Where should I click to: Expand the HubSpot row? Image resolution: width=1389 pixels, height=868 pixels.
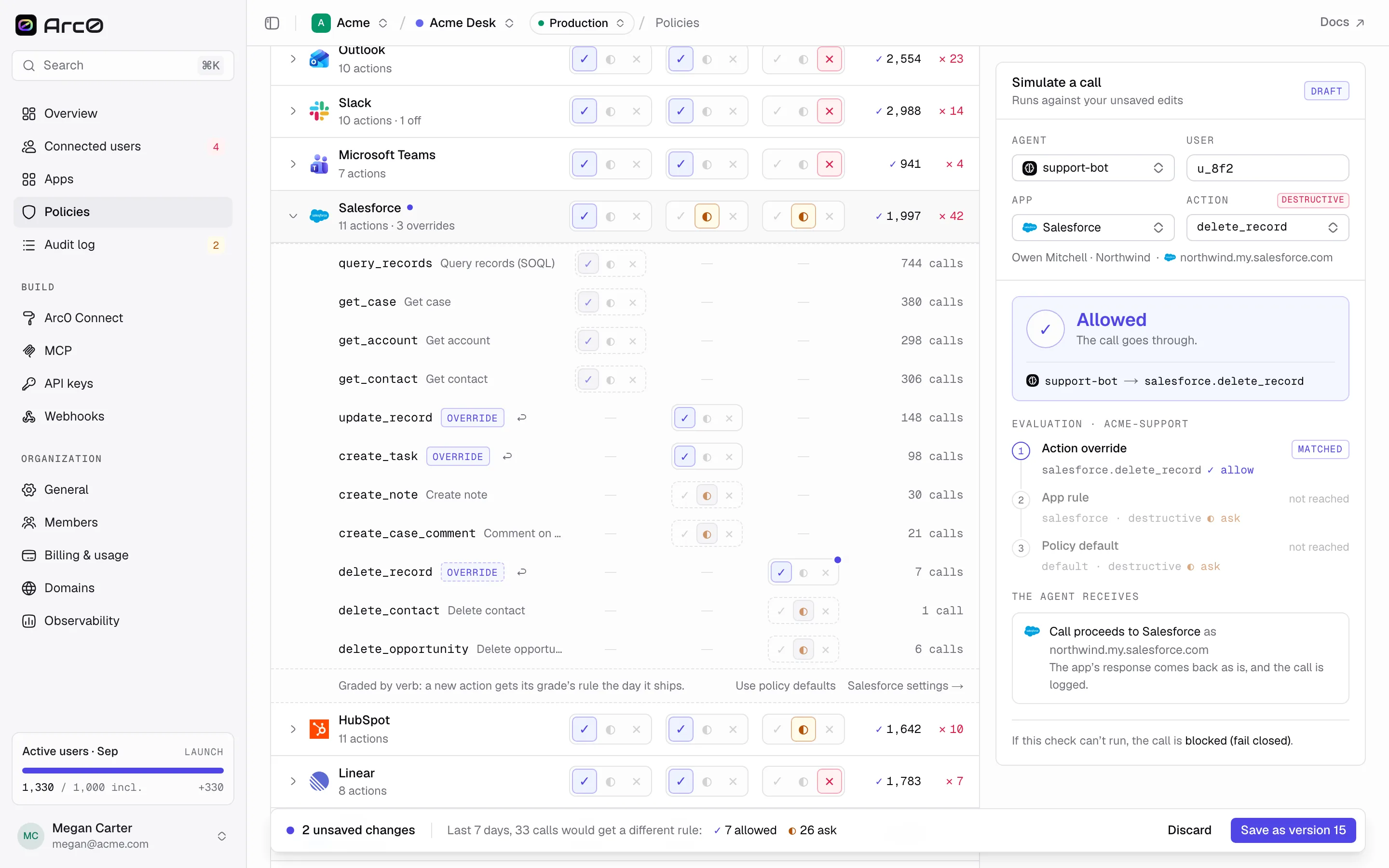coord(293,729)
